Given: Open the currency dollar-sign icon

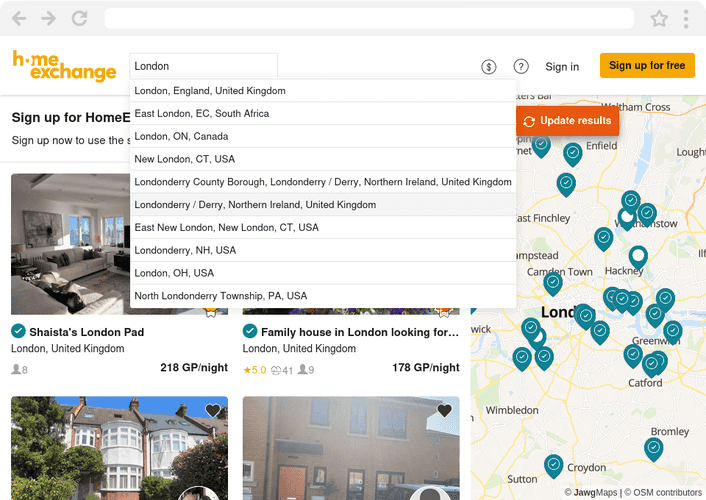Looking at the screenshot, I should (x=489, y=67).
